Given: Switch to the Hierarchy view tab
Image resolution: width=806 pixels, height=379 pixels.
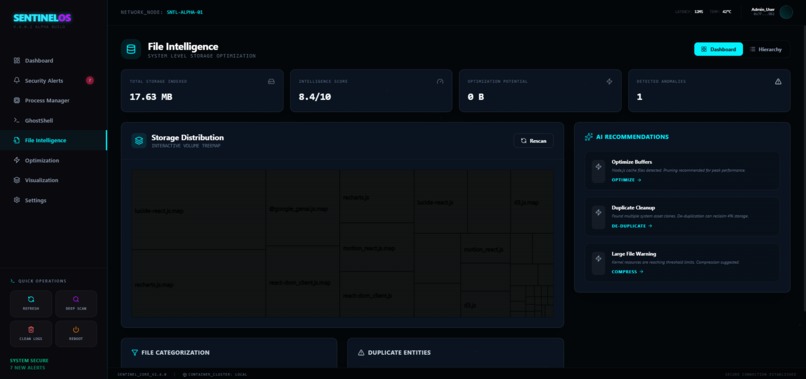Looking at the screenshot, I should (766, 49).
